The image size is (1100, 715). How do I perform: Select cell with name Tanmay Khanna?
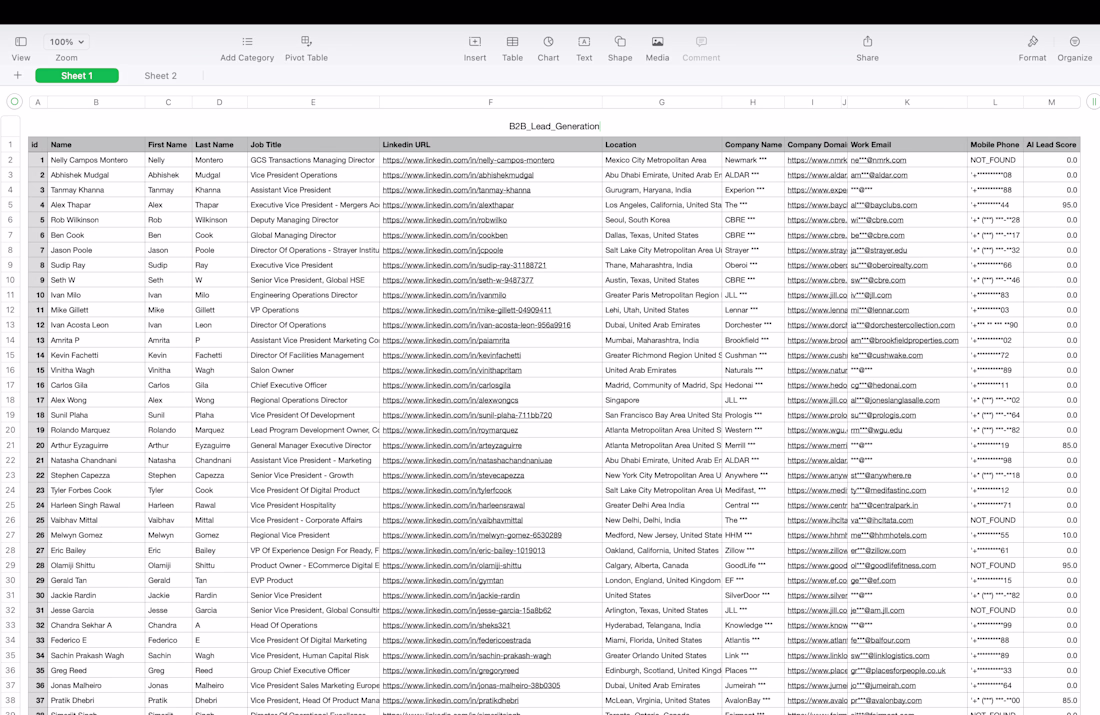96,190
